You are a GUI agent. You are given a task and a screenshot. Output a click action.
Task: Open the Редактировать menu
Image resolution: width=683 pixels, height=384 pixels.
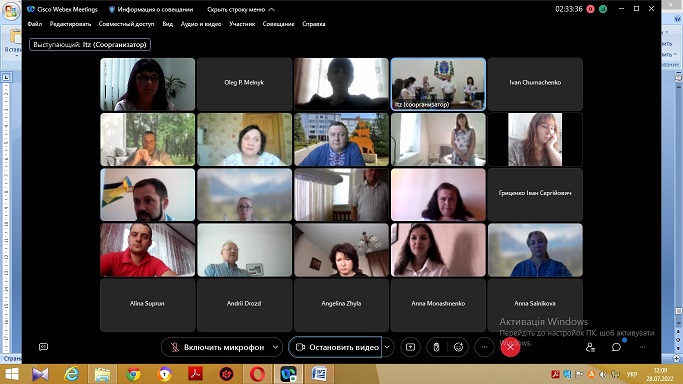click(x=70, y=24)
